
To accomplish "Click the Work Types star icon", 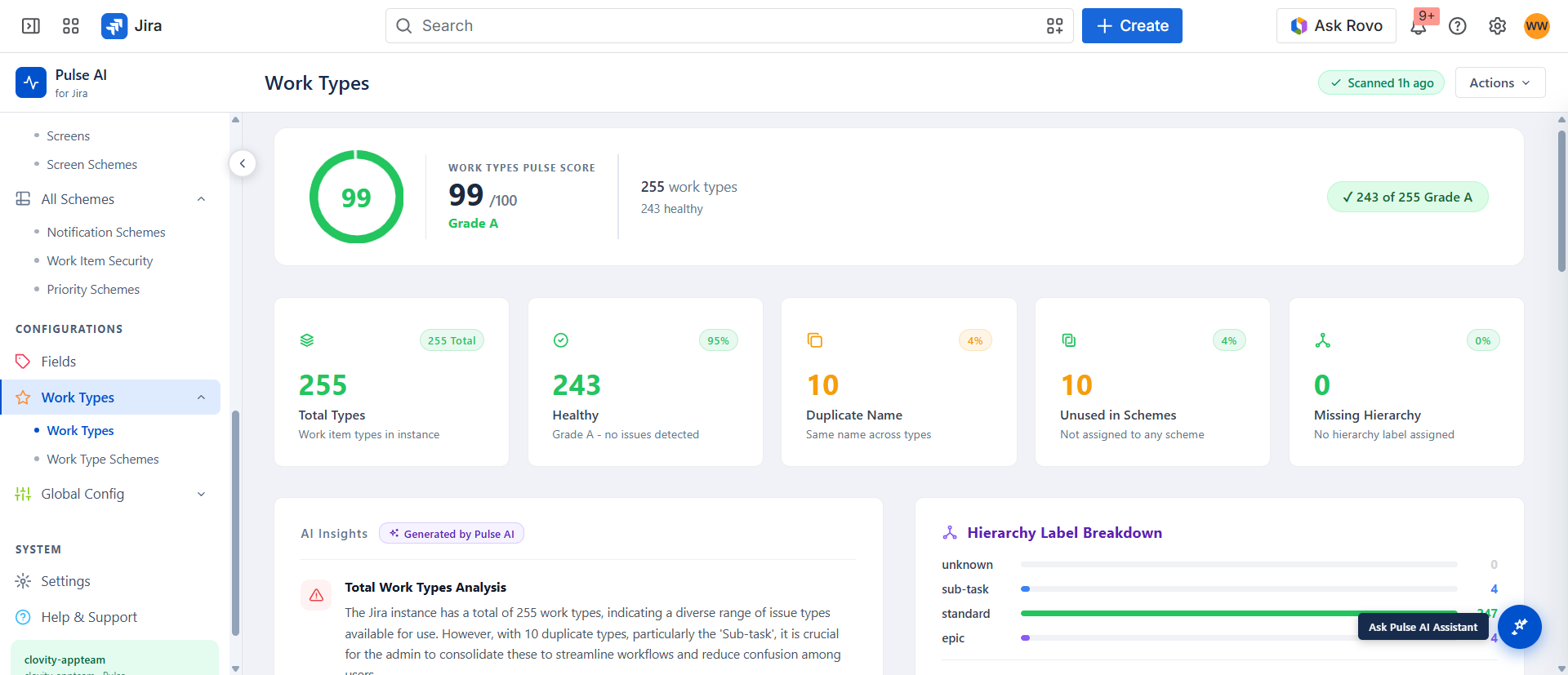I will click(x=23, y=397).
